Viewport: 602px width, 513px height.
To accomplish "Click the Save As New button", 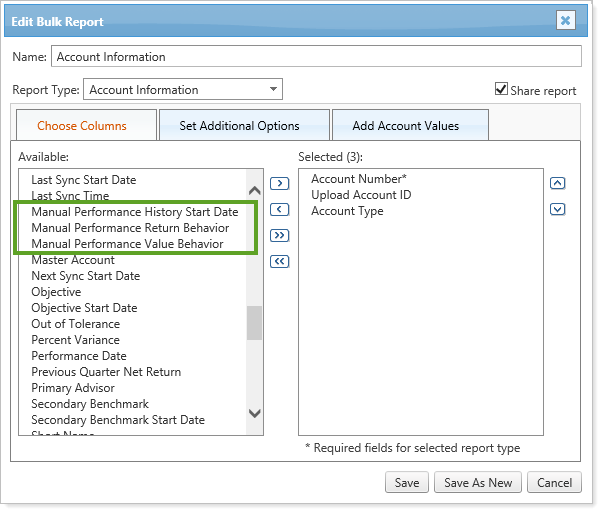I will [478, 482].
